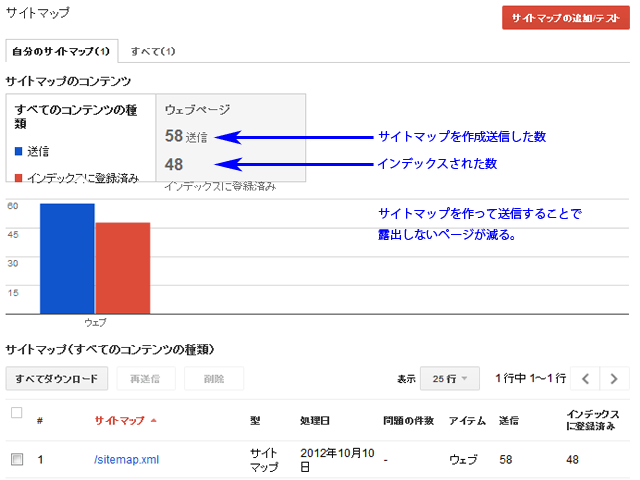The width and height of the screenshot is (640, 480).
Task: Click the red サイトマップの追加/テスト button
Action: tap(566, 18)
